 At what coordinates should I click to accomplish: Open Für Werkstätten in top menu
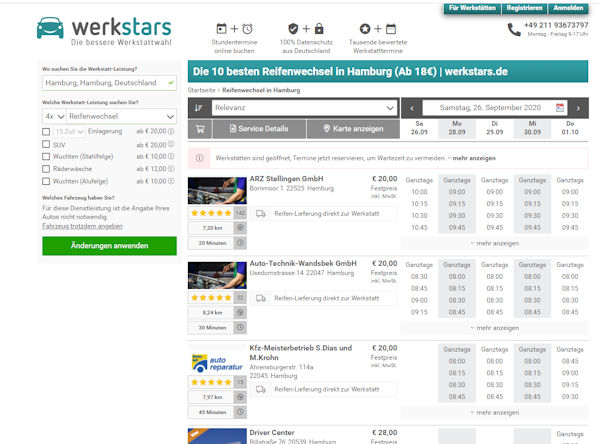(x=472, y=8)
